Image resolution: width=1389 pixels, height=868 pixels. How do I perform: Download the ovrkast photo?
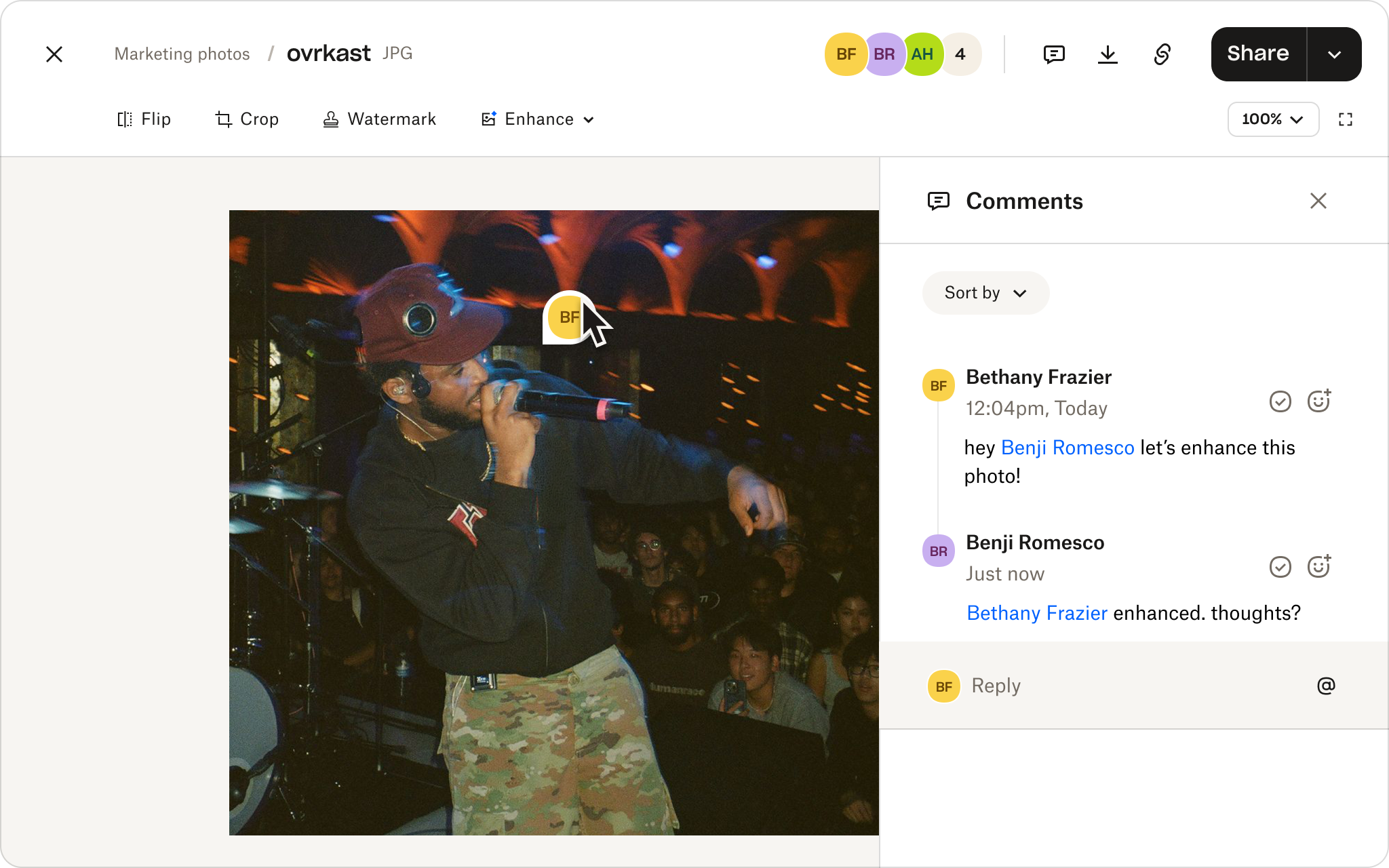(x=1108, y=54)
